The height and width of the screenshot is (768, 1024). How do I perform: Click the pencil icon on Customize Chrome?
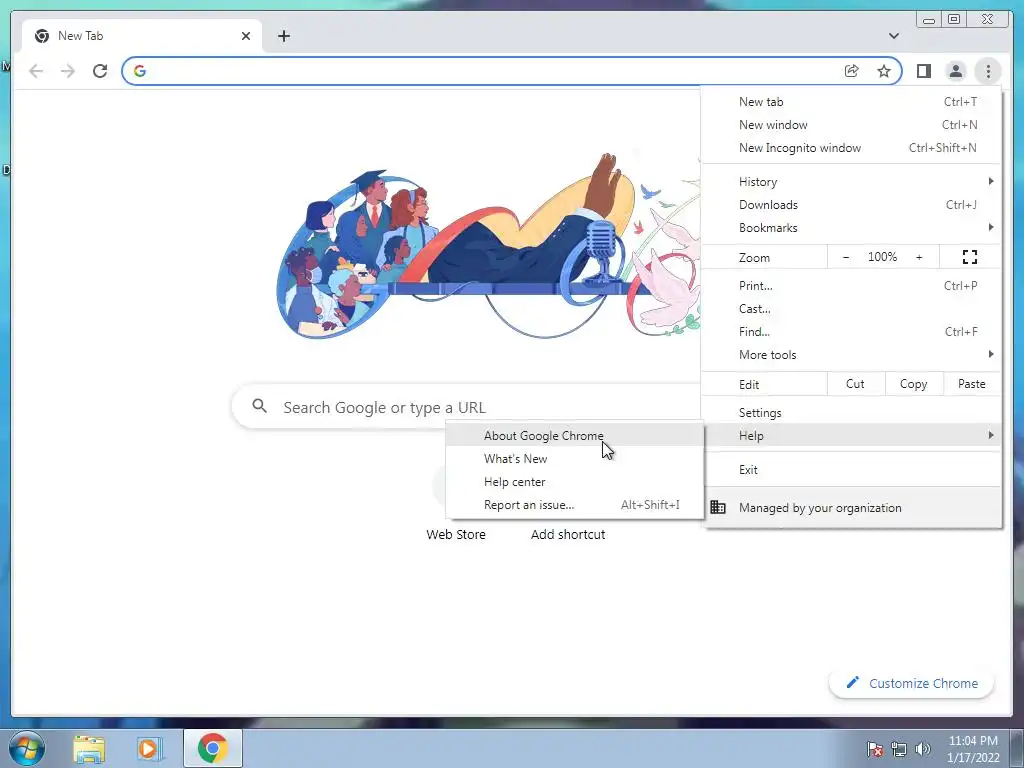click(852, 682)
